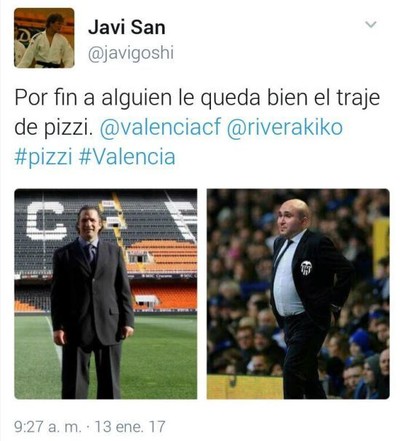This screenshot has width=400, height=441.
Task: Click the words de pizzi. in the tweet
Action: 53,128
